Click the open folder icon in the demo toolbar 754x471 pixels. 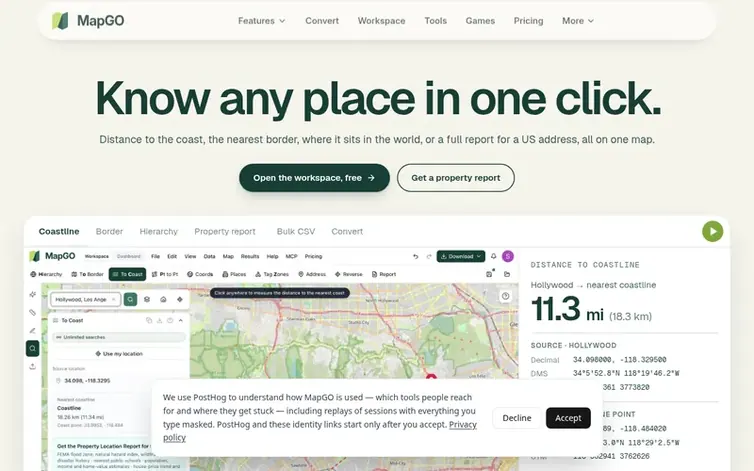click(x=507, y=274)
